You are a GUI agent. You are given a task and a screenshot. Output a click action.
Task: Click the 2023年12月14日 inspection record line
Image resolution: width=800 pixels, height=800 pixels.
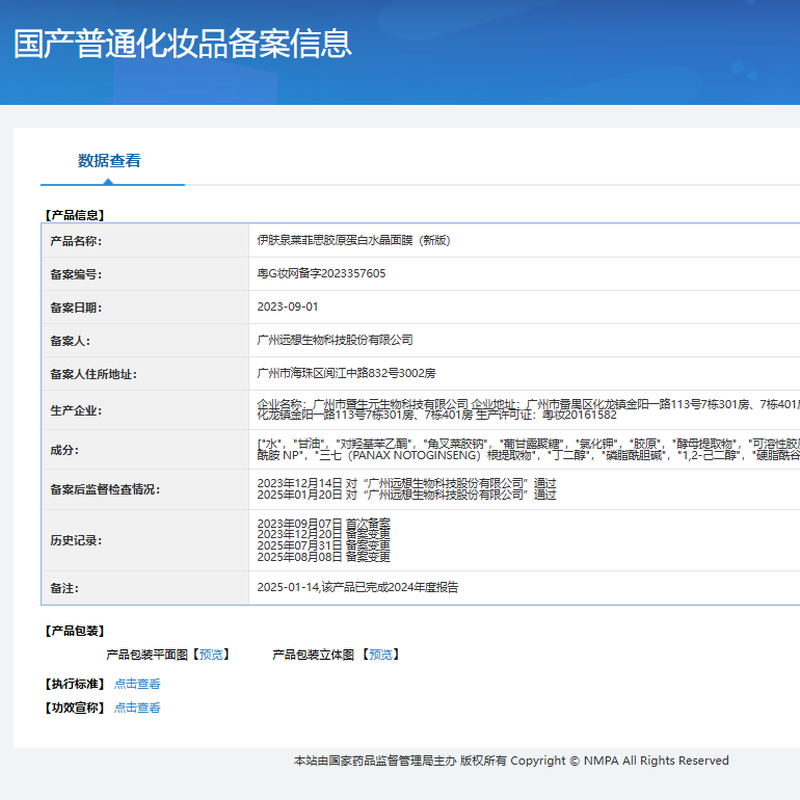click(406, 483)
